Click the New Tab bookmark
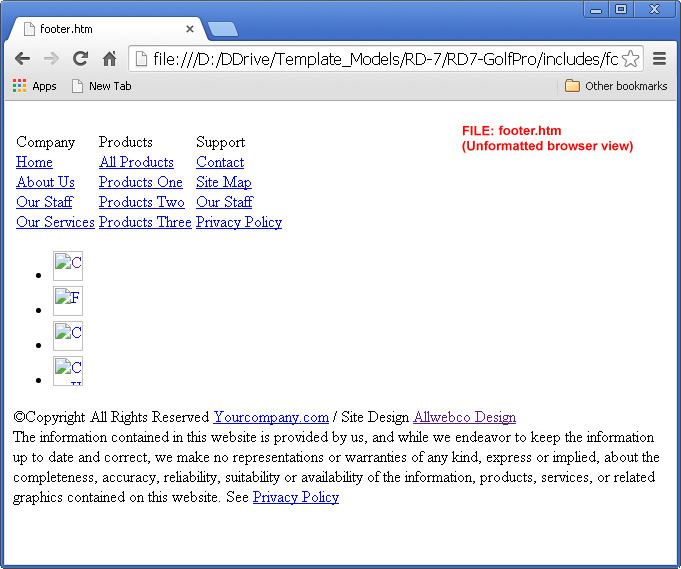The image size is (681, 569). tap(101, 86)
